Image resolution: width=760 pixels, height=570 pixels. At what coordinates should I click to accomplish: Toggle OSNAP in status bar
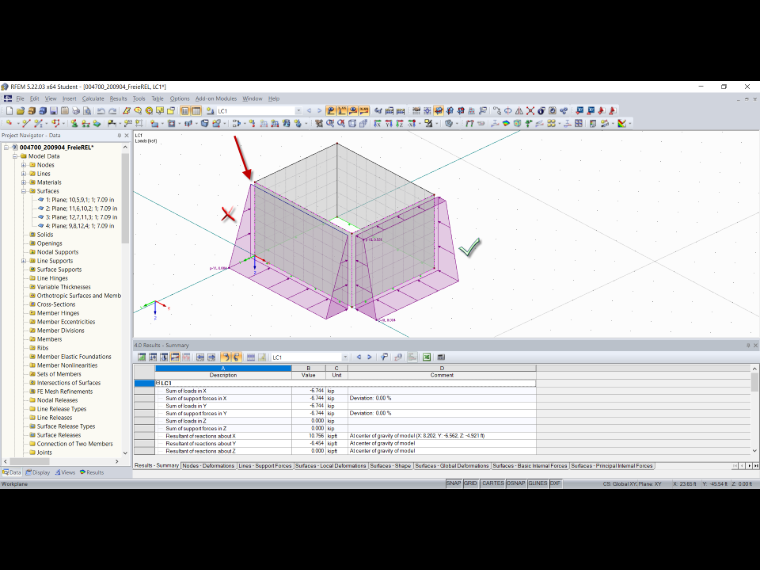pos(515,484)
